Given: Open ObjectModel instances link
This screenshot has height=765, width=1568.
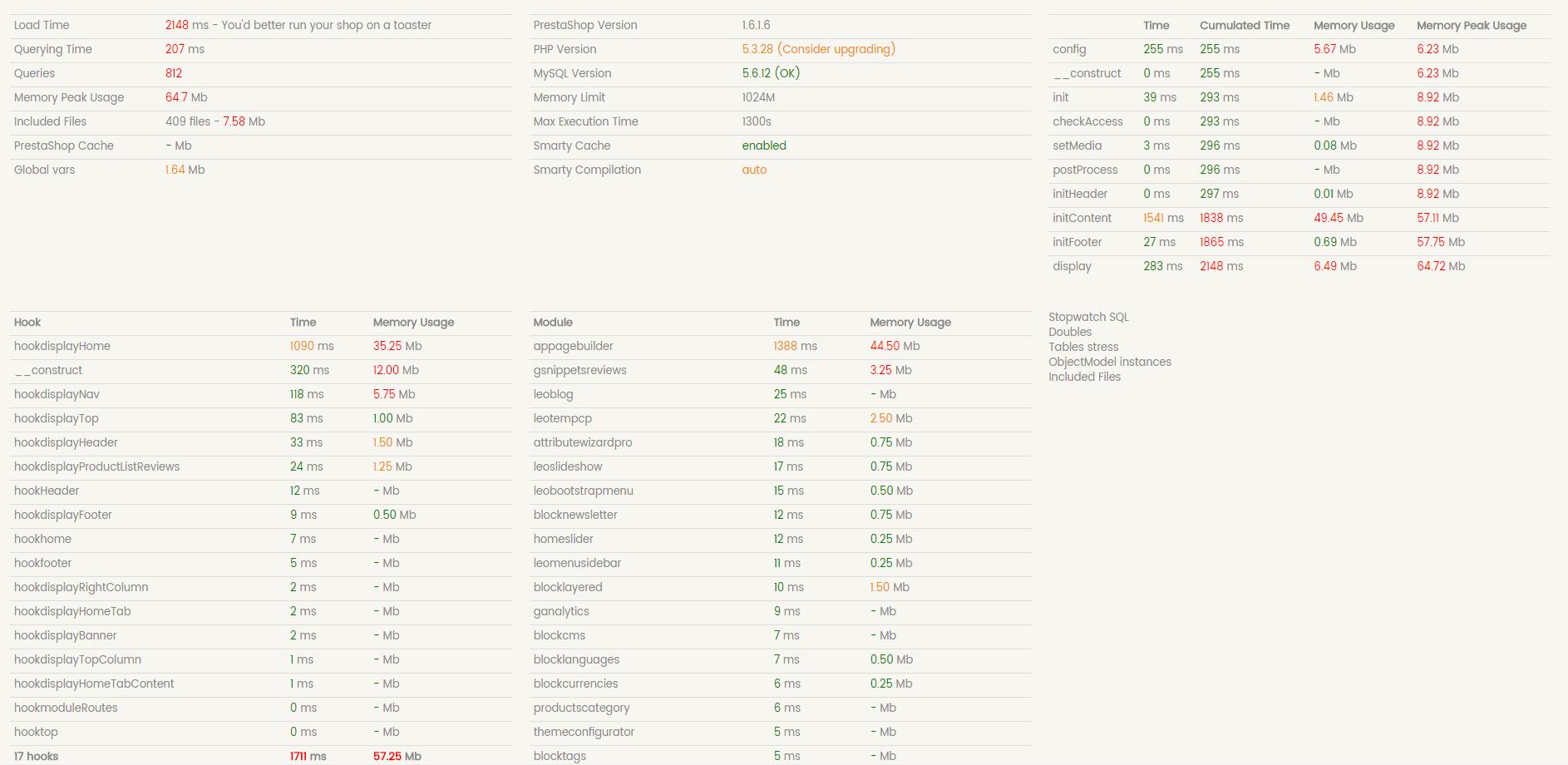Looking at the screenshot, I should 1109,362.
